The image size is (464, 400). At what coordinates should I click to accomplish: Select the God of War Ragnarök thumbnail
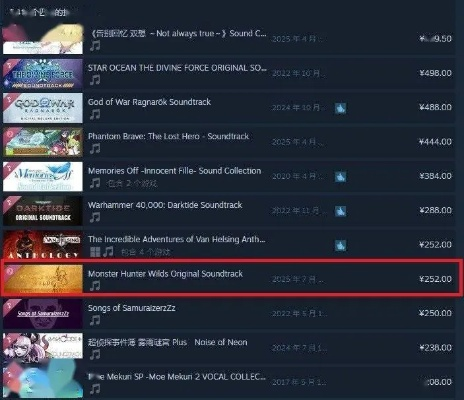(x=43, y=108)
